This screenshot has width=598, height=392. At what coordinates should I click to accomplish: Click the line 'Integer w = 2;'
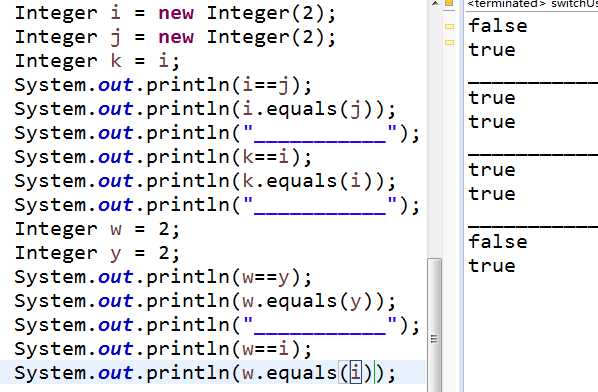(97, 229)
